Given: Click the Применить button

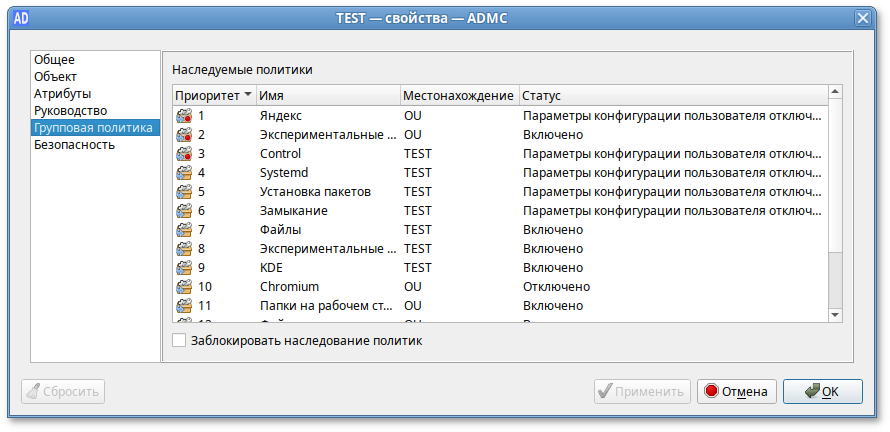Looking at the screenshot, I should coord(642,392).
